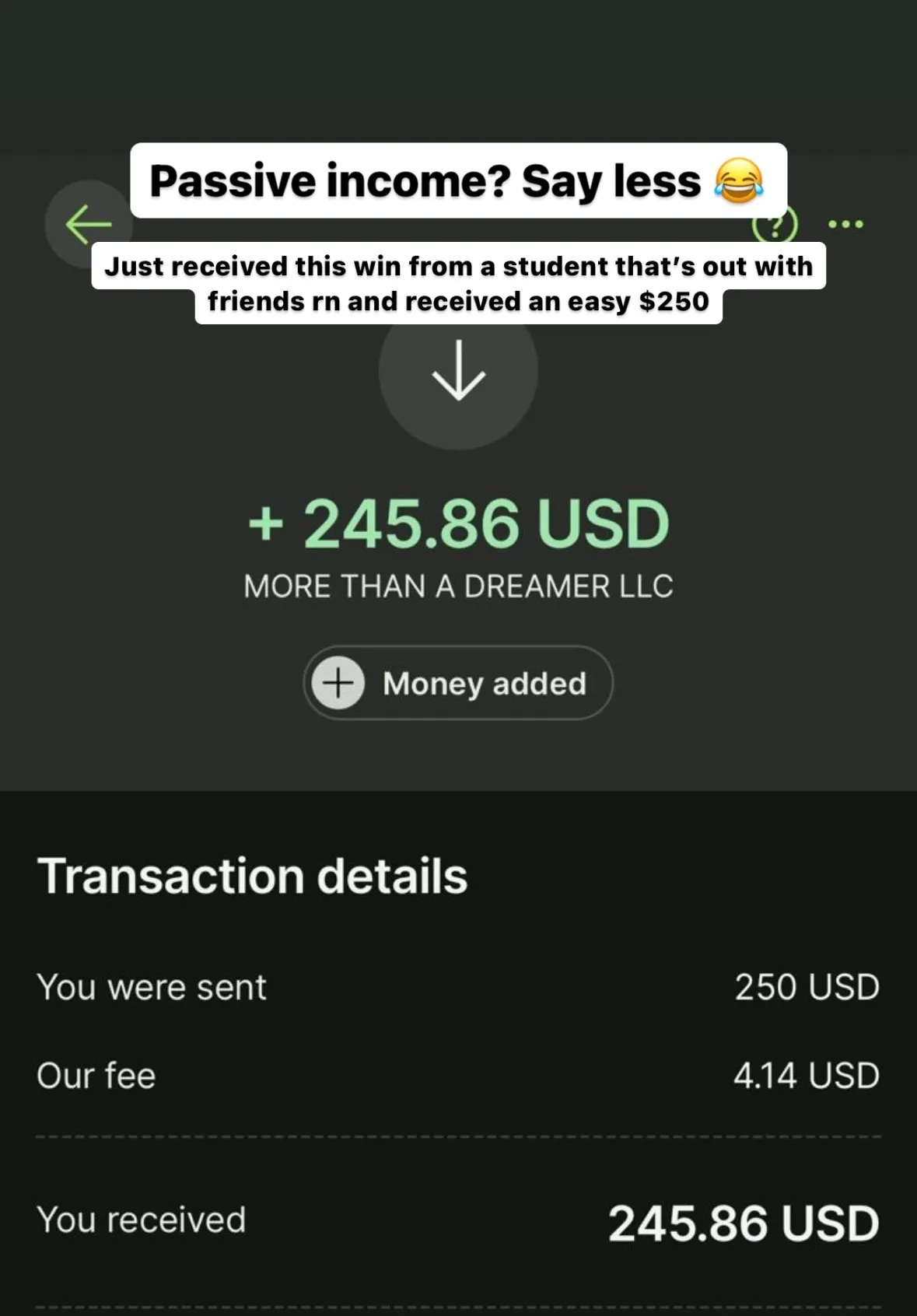Tap the laughing emoji in the caption
Image resolution: width=917 pixels, height=1316 pixels.
click(x=739, y=180)
